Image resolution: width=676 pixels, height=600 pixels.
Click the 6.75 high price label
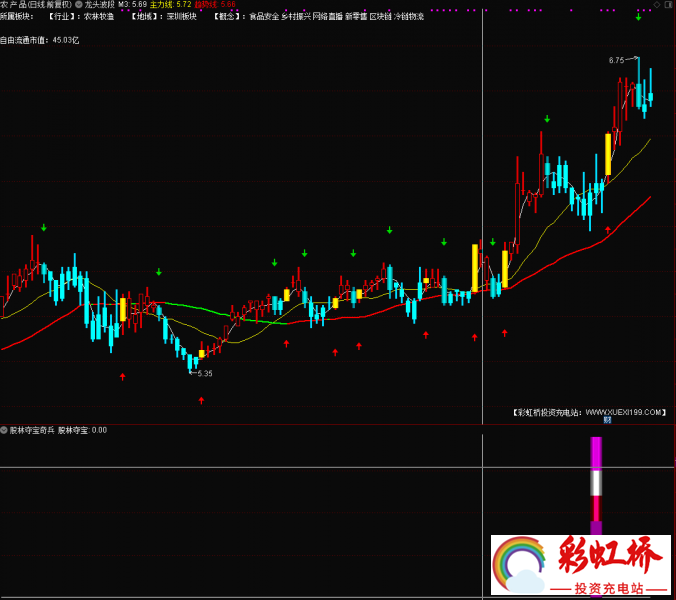pyautogui.click(x=616, y=60)
